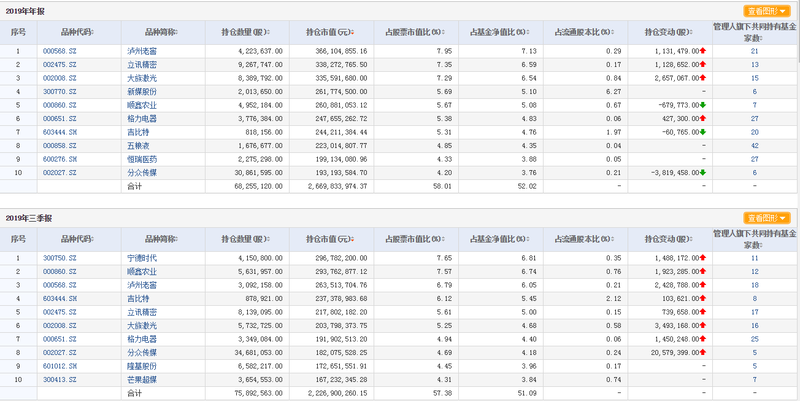Open 格力电器 name link in 2019年年报 table

click(x=142, y=119)
